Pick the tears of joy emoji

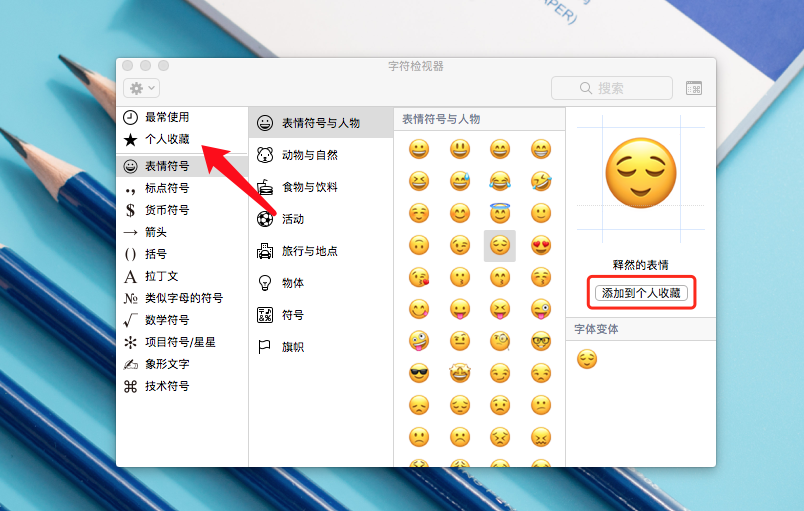(500, 181)
